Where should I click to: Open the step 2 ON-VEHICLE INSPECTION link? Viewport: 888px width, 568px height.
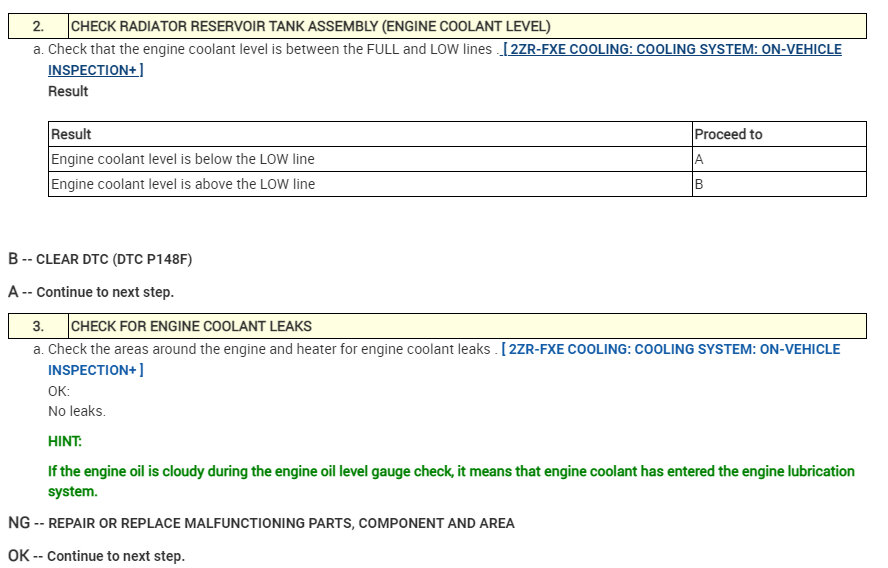(x=672, y=49)
